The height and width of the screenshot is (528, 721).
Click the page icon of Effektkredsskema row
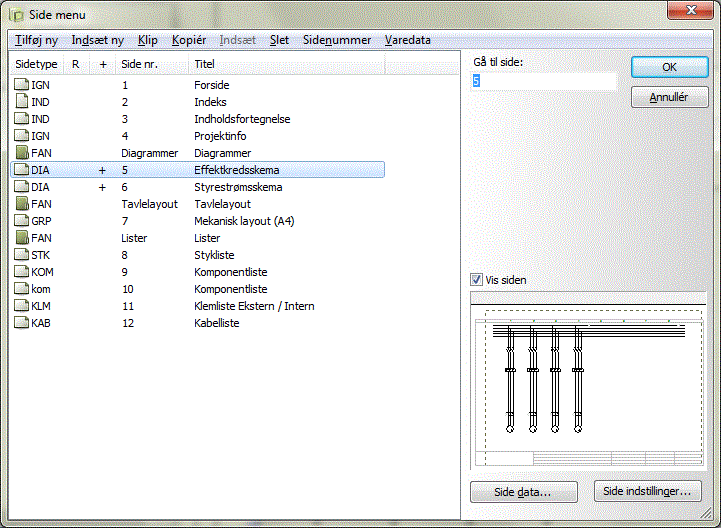click(x=21, y=170)
